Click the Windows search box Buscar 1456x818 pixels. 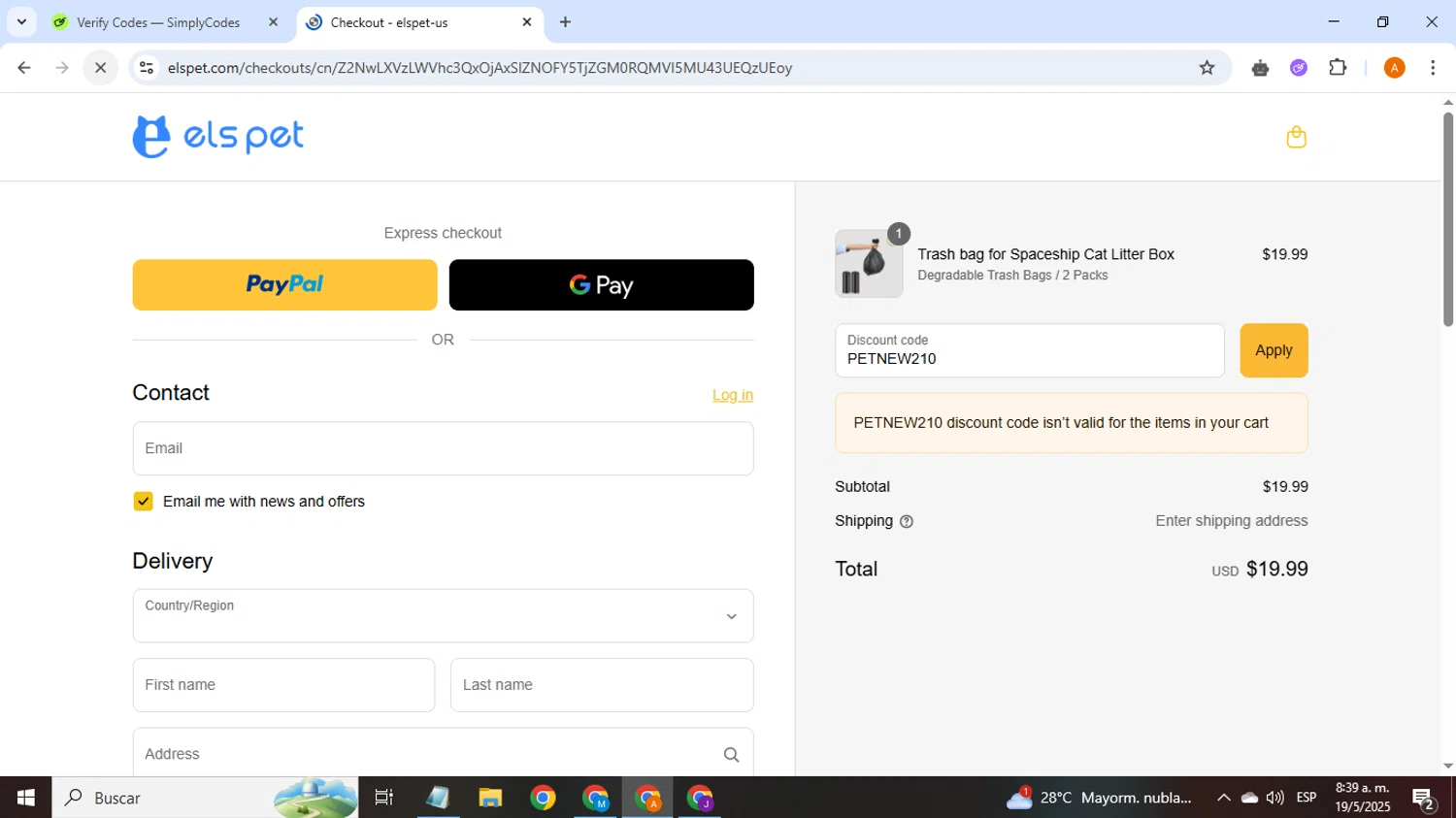pyautogui.click(x=205, y=798)
